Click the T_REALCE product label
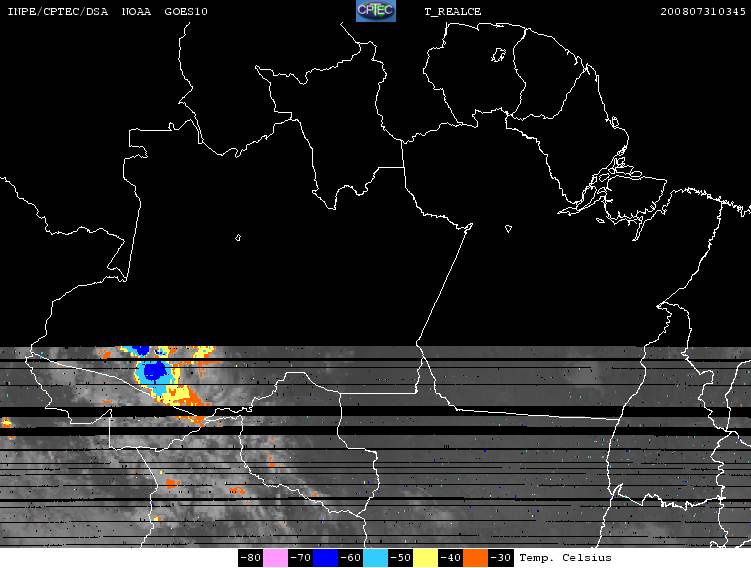 [x=453, y=11]
